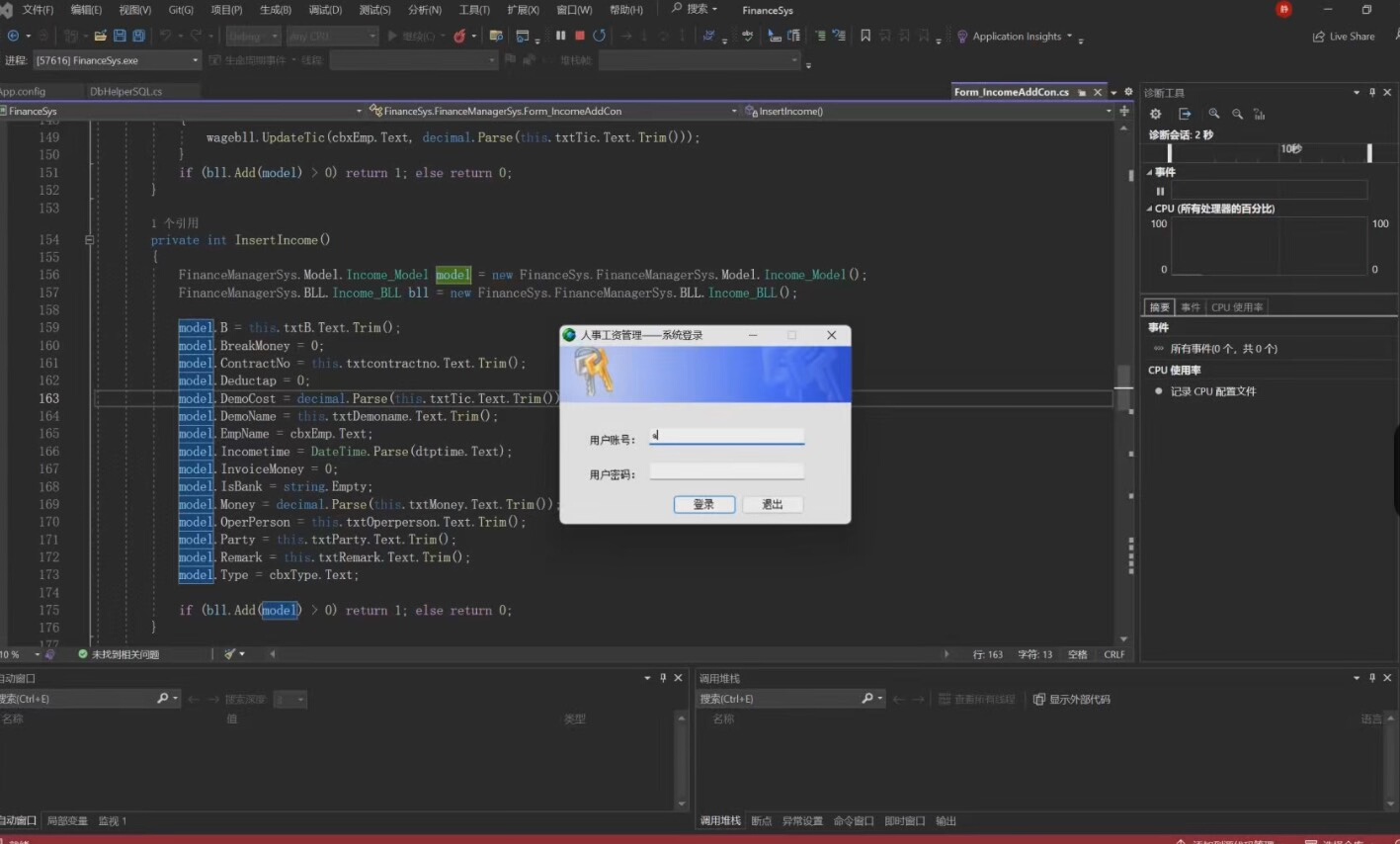Viewport: 1400px width, 844px height.
Task: Open diagnostic tools settings gear icon
Action: 1155,114
